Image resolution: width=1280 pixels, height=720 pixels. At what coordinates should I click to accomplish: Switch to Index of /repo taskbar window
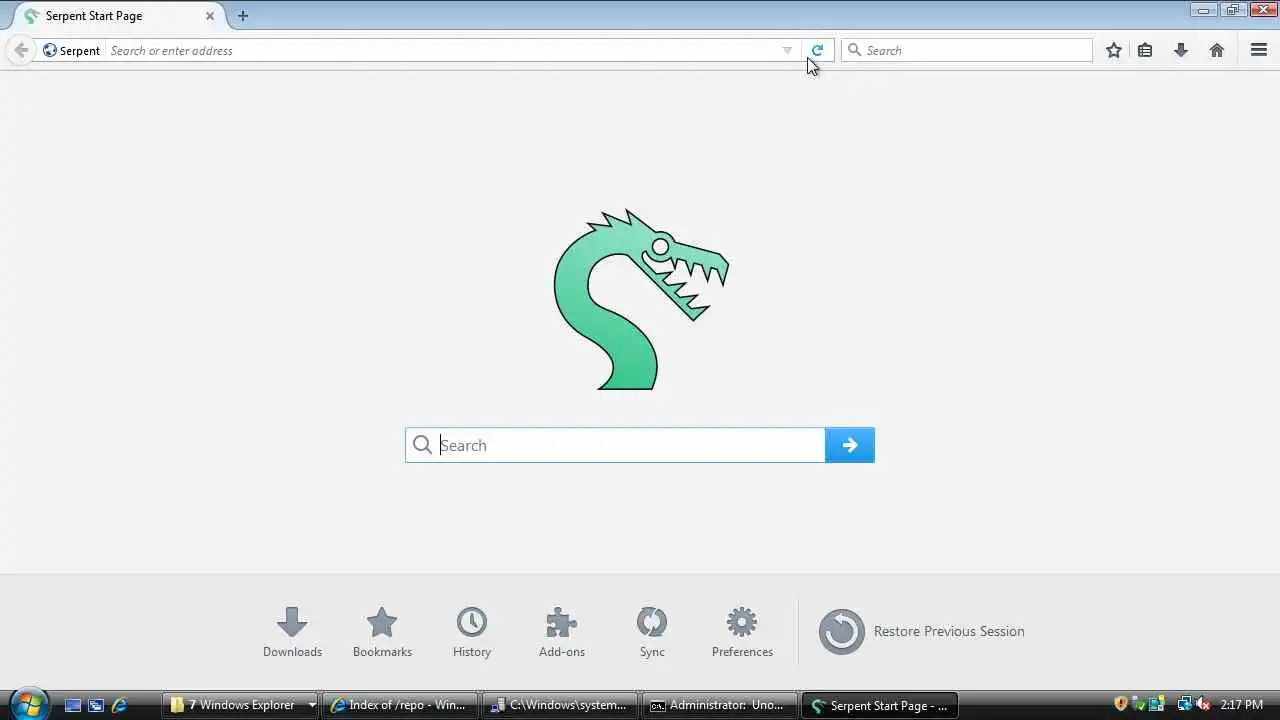(400, 705)
